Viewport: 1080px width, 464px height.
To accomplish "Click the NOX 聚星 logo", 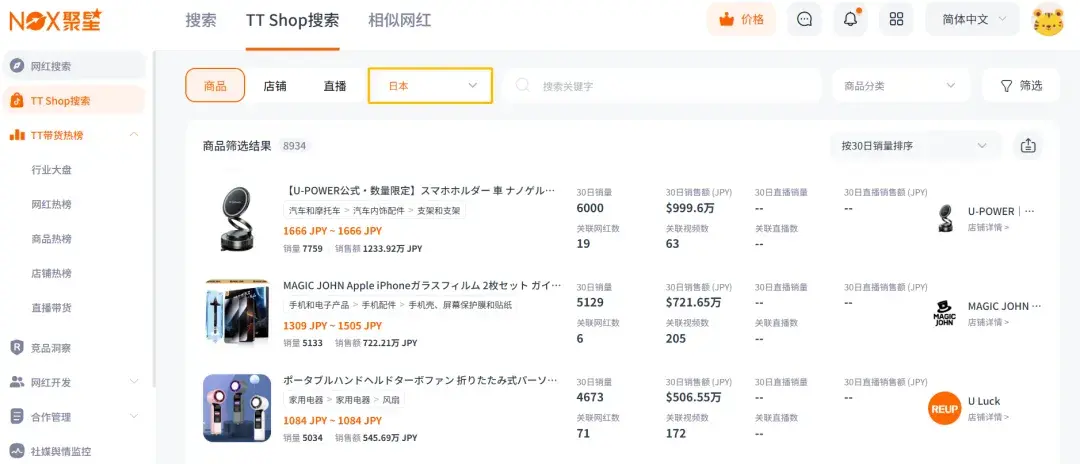I will coord(55,19).
